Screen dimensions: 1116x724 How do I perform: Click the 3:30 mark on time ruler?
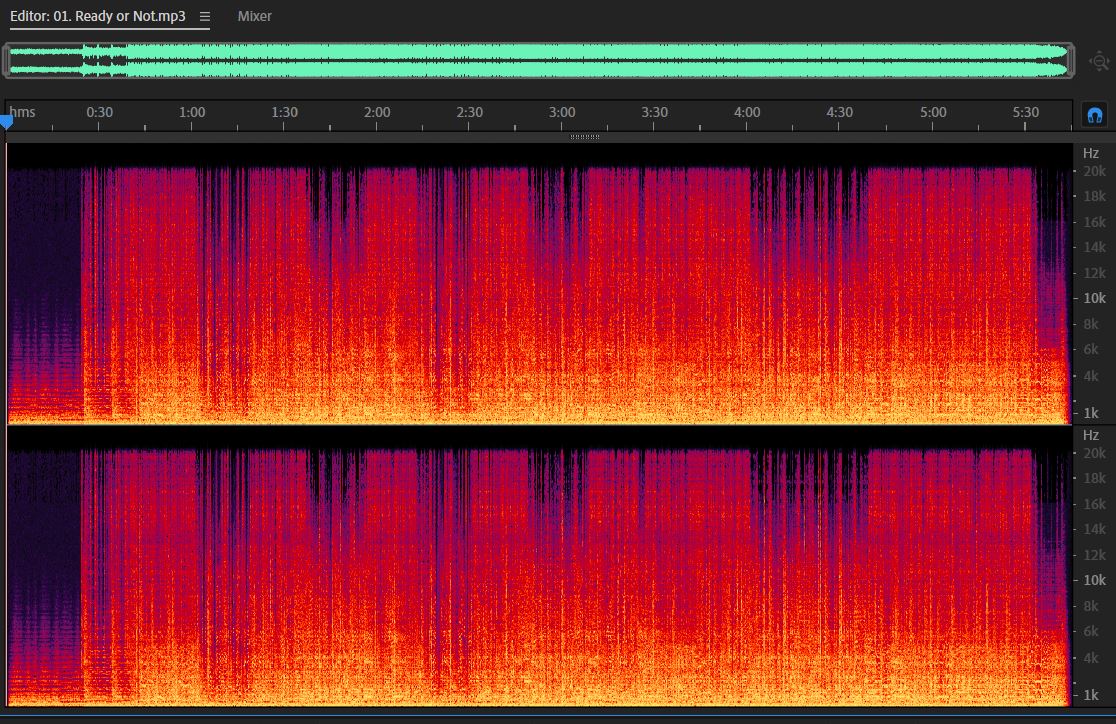point(655,112)
